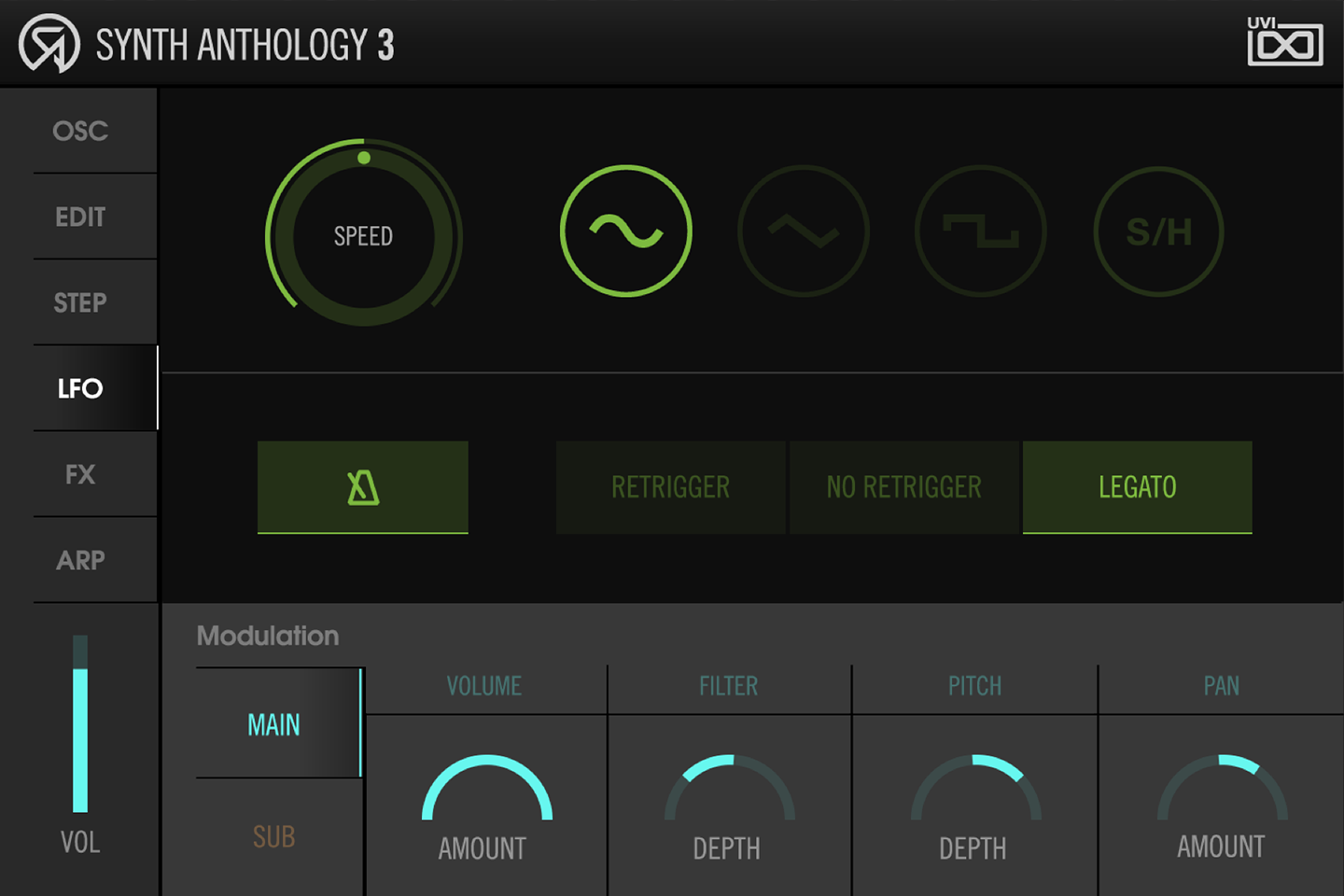Select the triangle wave LFO shape
This screenshot has width=1344, height=896.
[803, 230]
